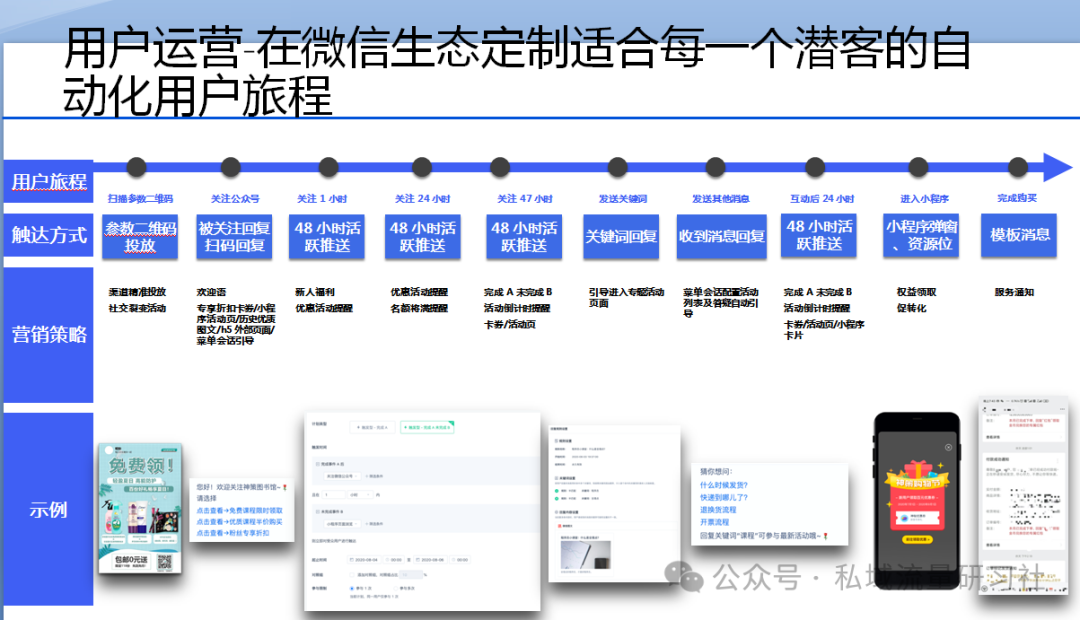Click the 名额将满提醒 strategy text

(x=419, y=308)
